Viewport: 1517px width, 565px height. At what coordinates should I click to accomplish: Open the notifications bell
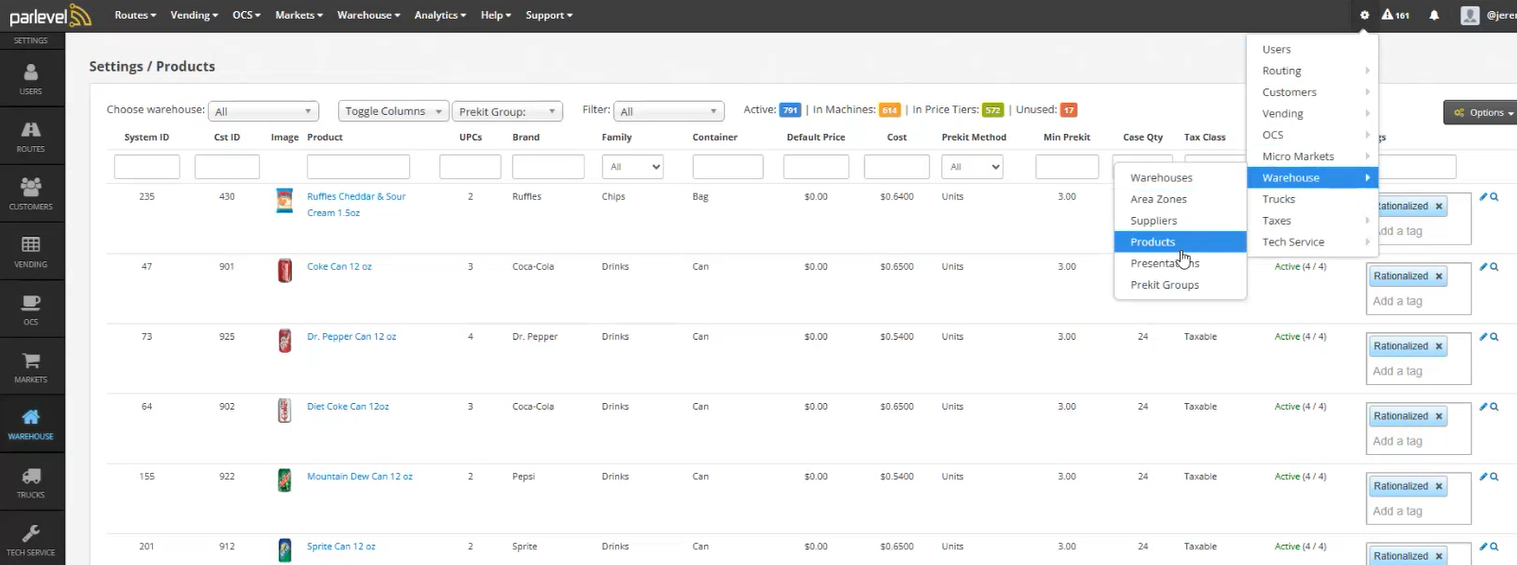point(1434,15)
